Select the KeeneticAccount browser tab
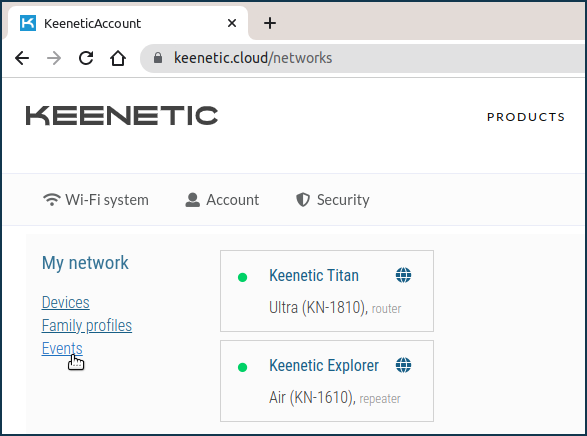This screenshot has height=436, width=587. tap(125, 23)
